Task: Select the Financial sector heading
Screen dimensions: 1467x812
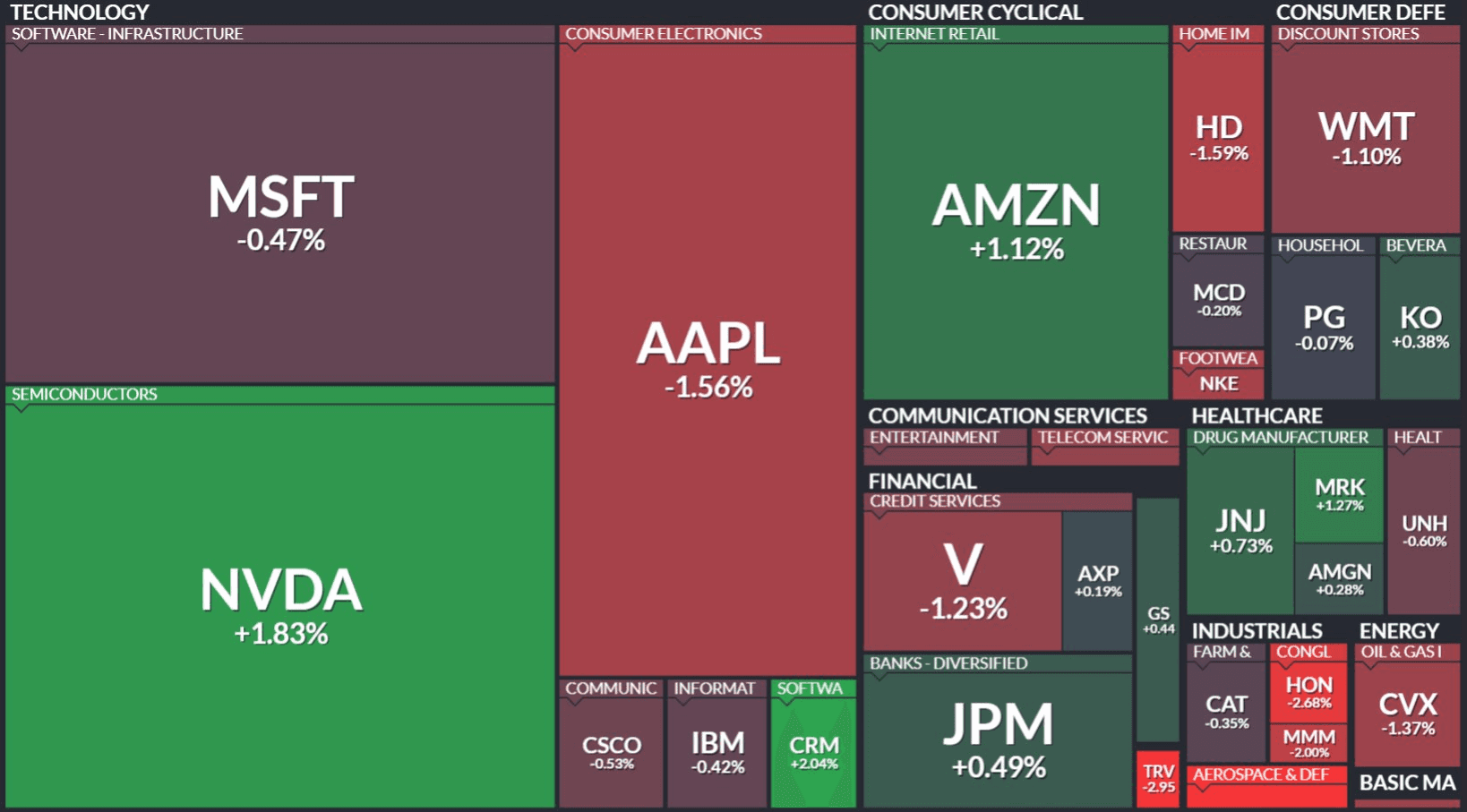Action: 922,481
